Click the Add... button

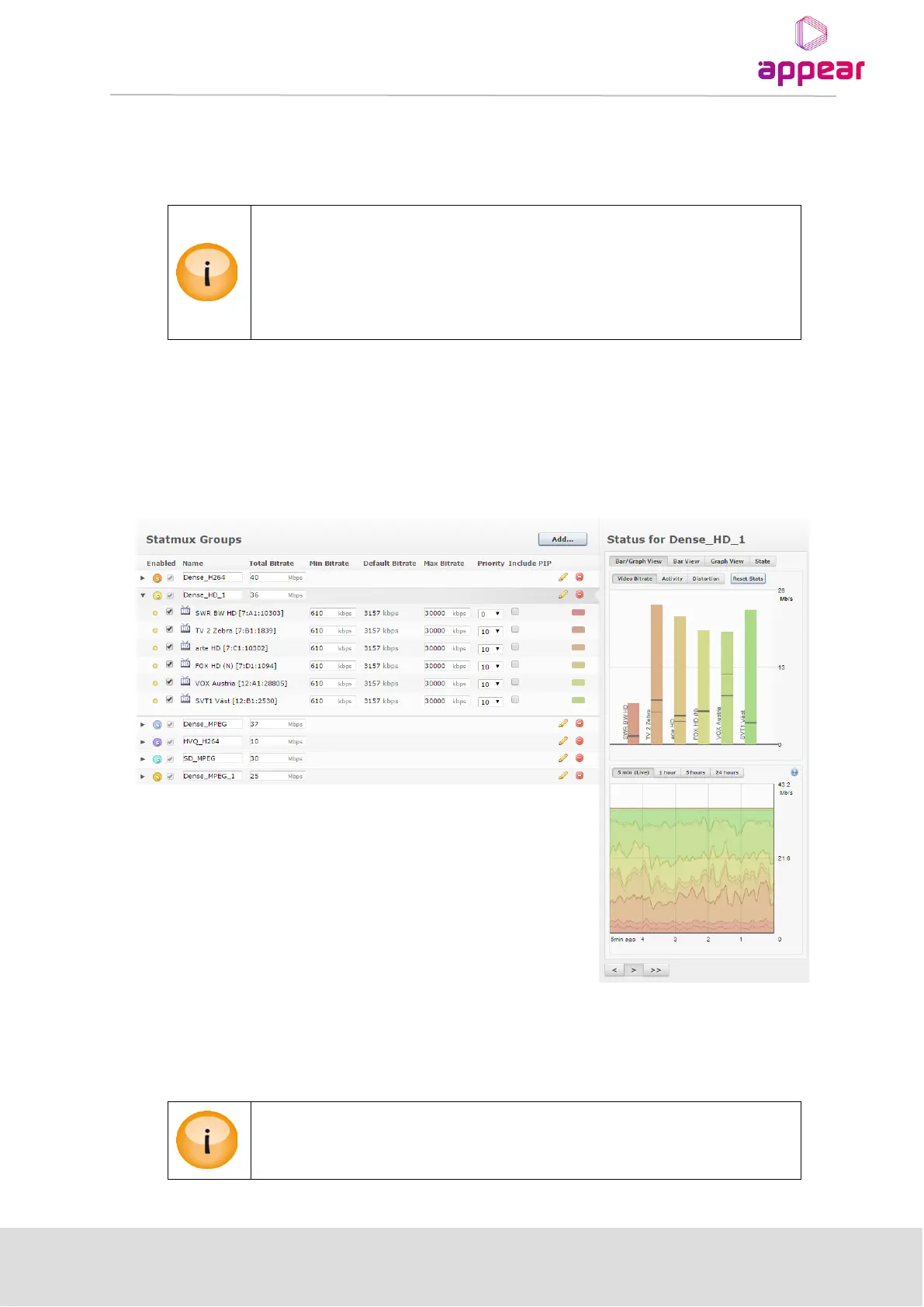pyautogui.click(x=562, y=539)
